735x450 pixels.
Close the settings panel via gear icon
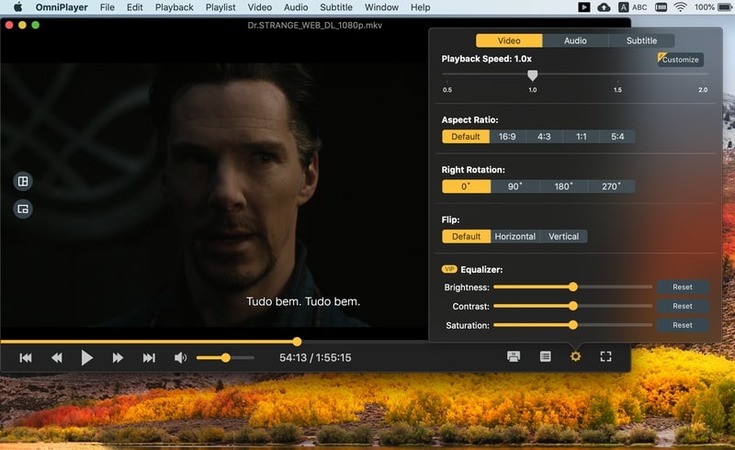(x=576, y=357)
